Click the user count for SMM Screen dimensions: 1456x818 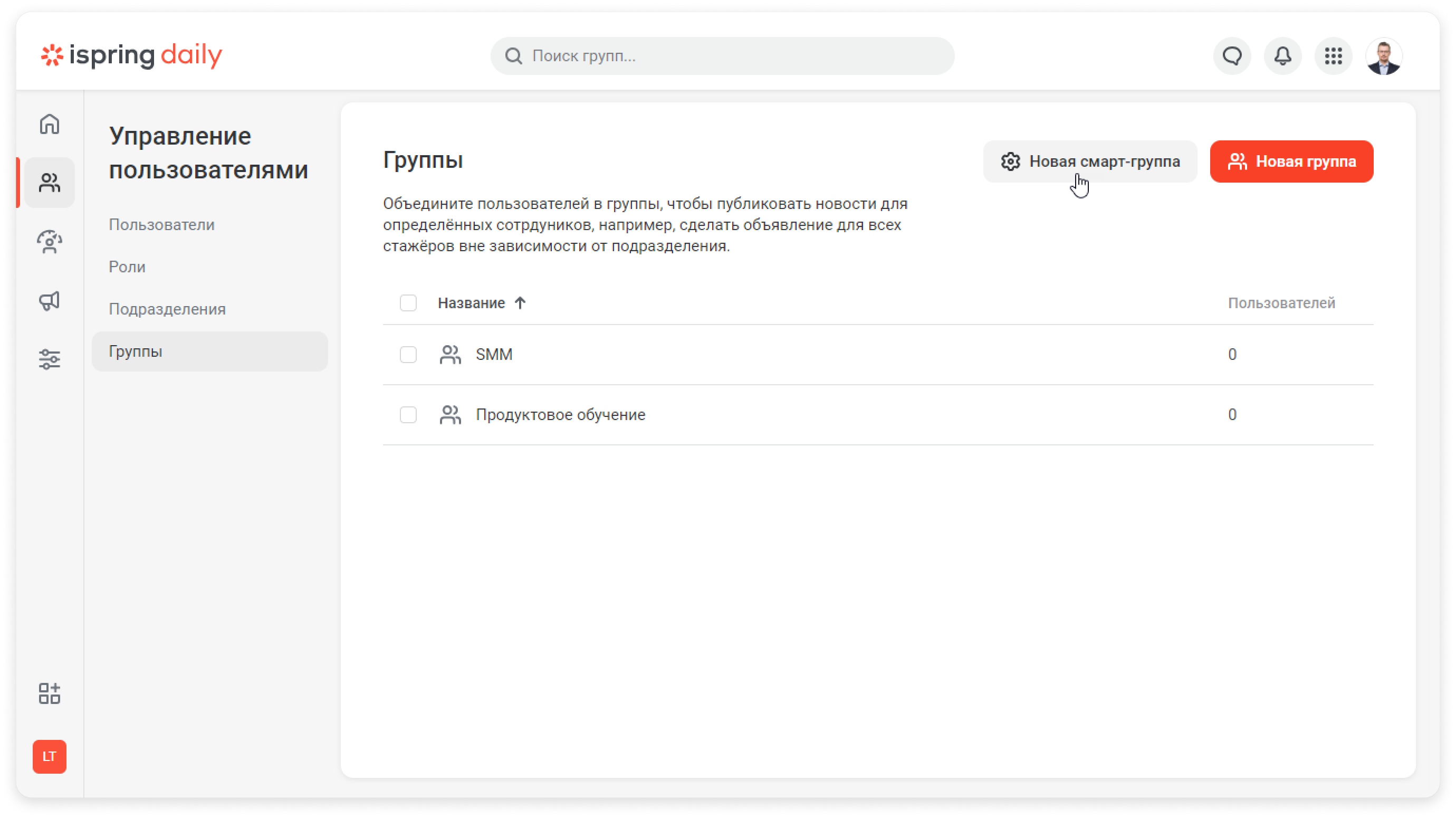(x=1232, y=355)
